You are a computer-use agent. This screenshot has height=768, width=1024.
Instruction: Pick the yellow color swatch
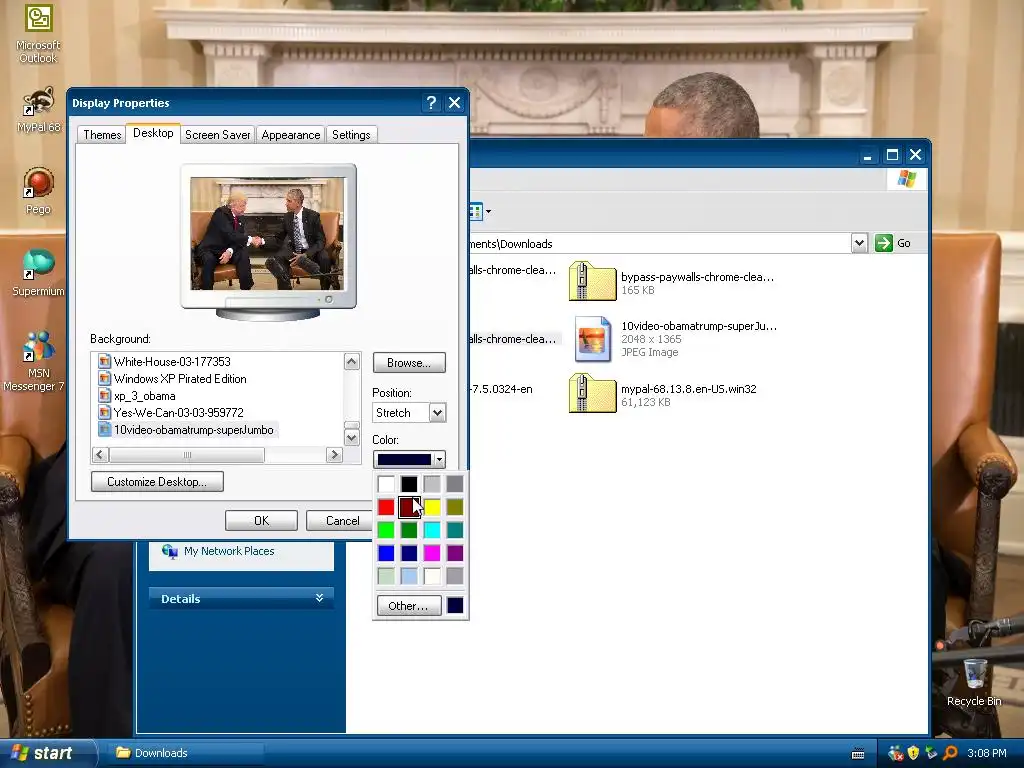click(432, 507)
